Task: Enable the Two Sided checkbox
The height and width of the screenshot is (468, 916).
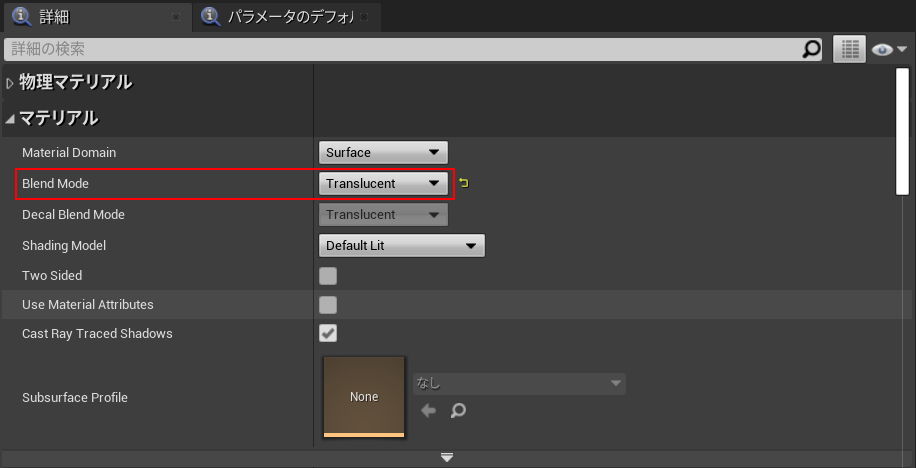Action: coord(328,276)
